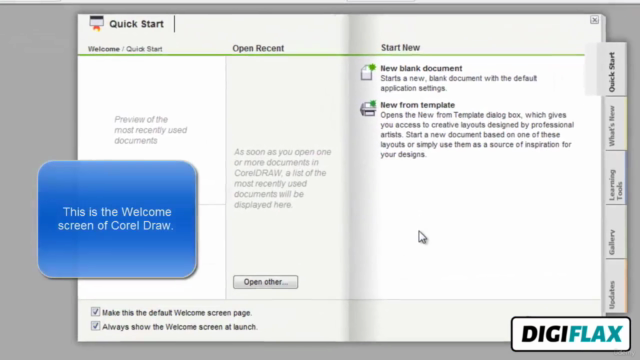Toggle Always show the Welcome screen at launch
640x360 pixels.
pyautogui.click(x=95, y=326)
